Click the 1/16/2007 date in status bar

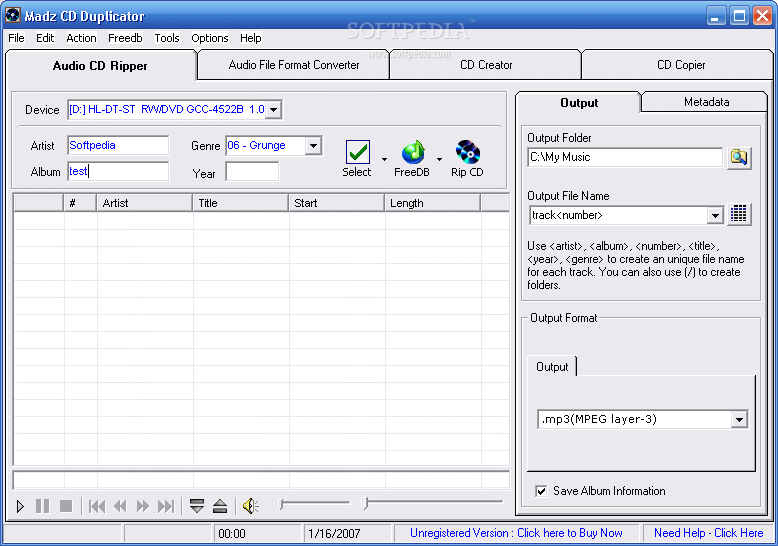coord(334,534)
